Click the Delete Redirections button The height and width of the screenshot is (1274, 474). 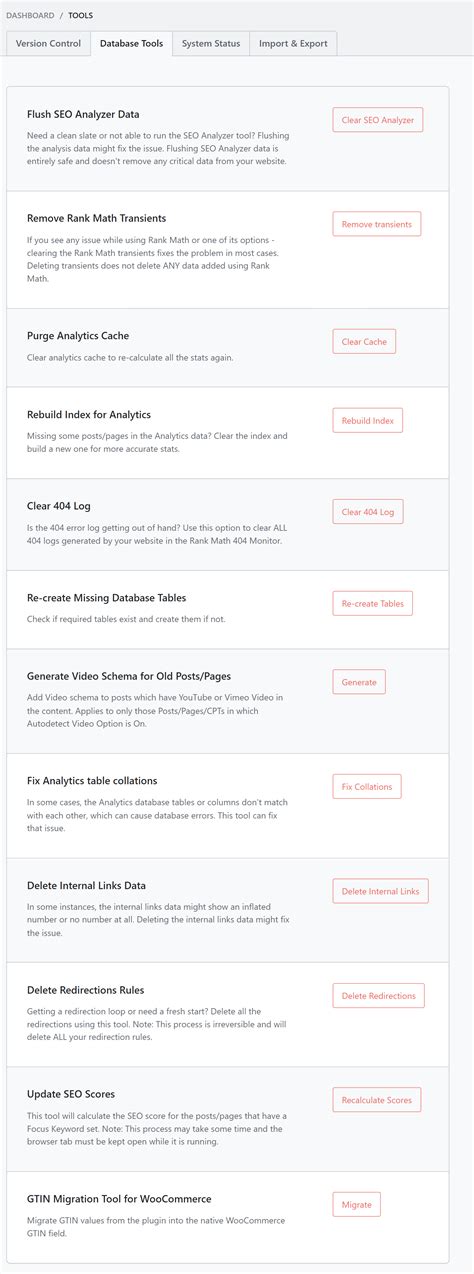pos(379,995)
